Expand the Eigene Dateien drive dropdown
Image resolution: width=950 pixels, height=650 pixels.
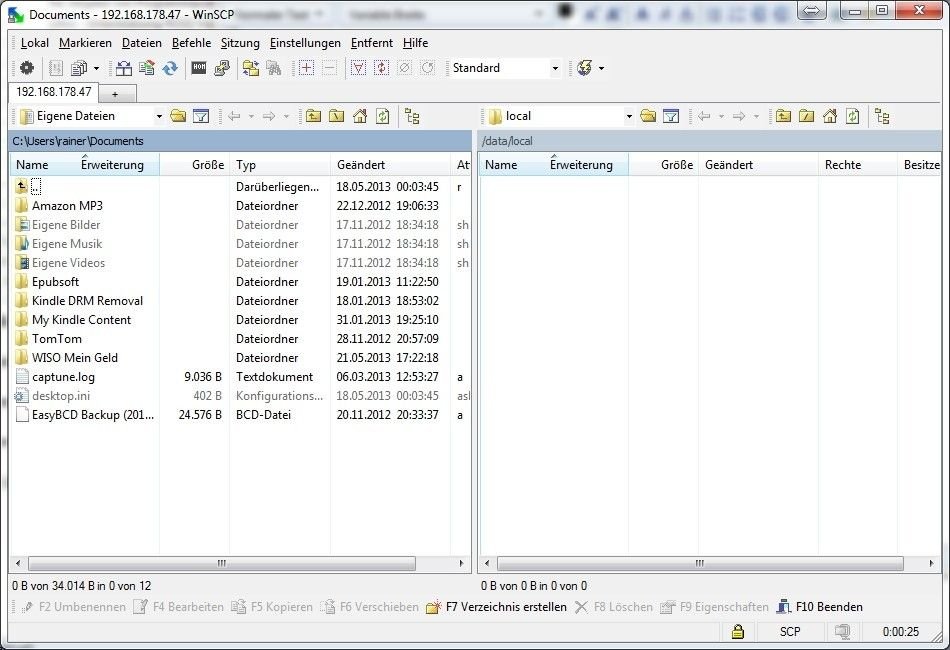tap(159, 116)
